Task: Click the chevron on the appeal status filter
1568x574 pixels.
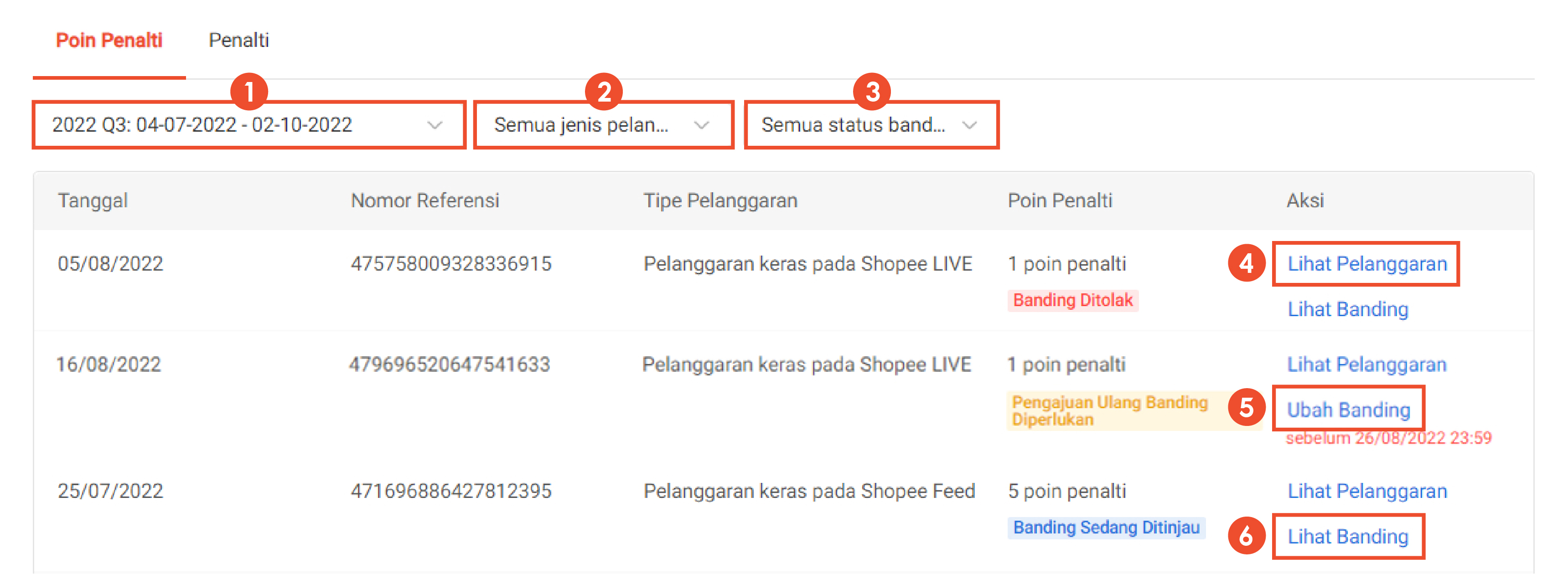Action: click(x=970, y=126)
